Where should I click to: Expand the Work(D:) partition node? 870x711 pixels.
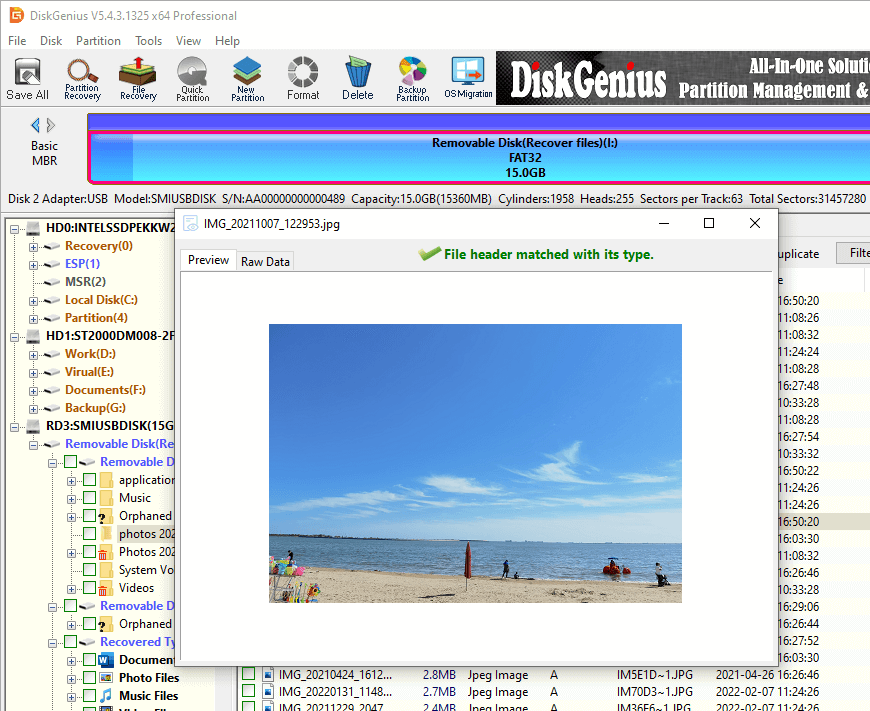click(x=34, y=354)
